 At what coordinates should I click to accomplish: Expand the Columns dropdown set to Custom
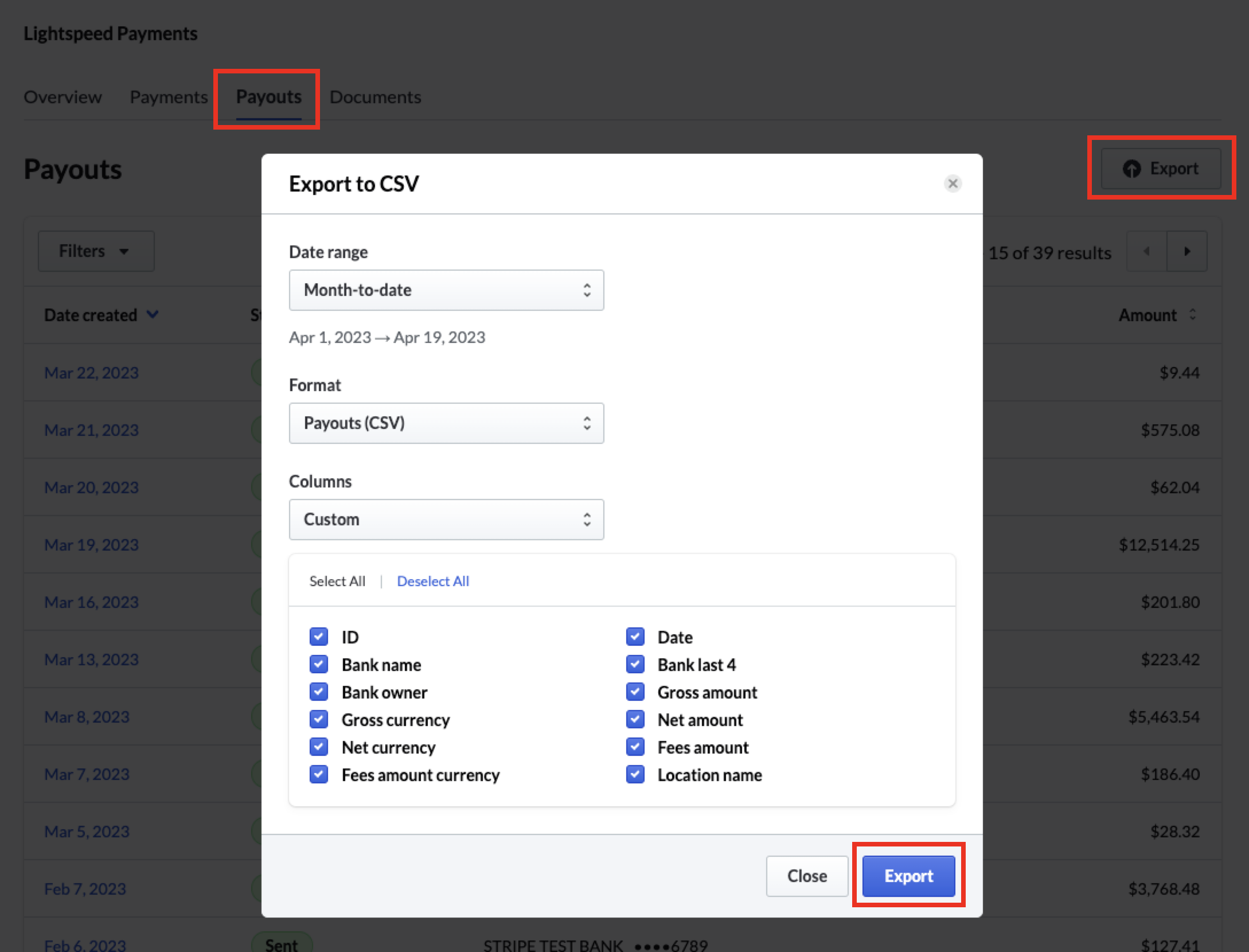(446, 520)
